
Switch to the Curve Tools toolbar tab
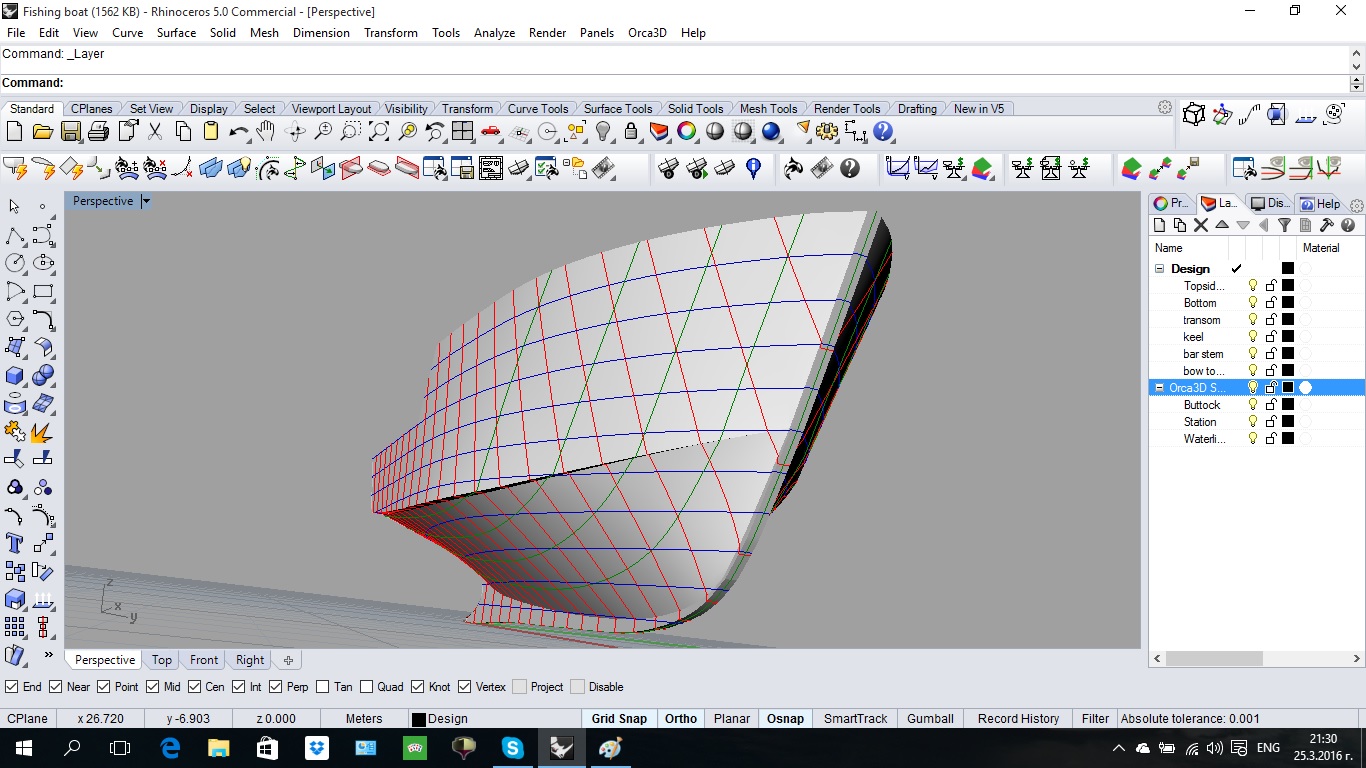pyautogui.click(x=538, y=109)
